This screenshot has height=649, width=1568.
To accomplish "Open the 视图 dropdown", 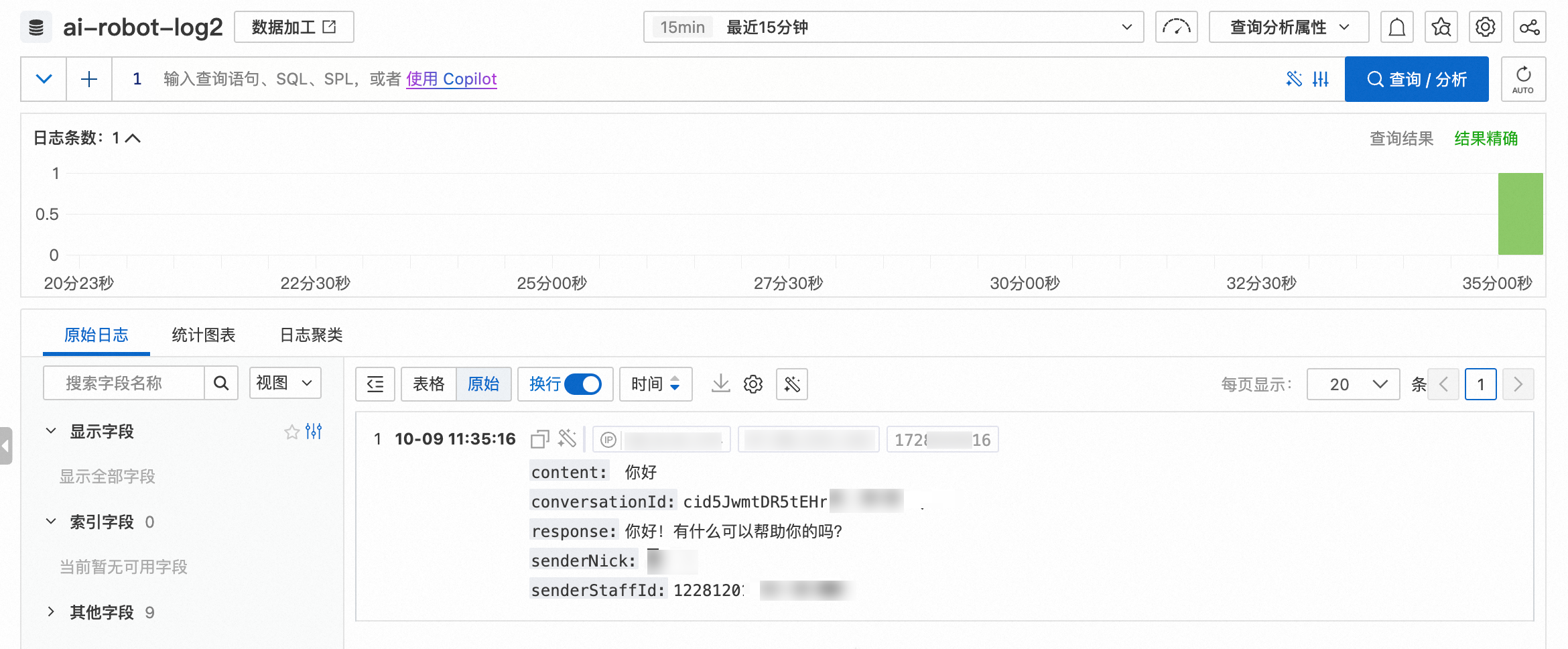I will tap(285, 383).
